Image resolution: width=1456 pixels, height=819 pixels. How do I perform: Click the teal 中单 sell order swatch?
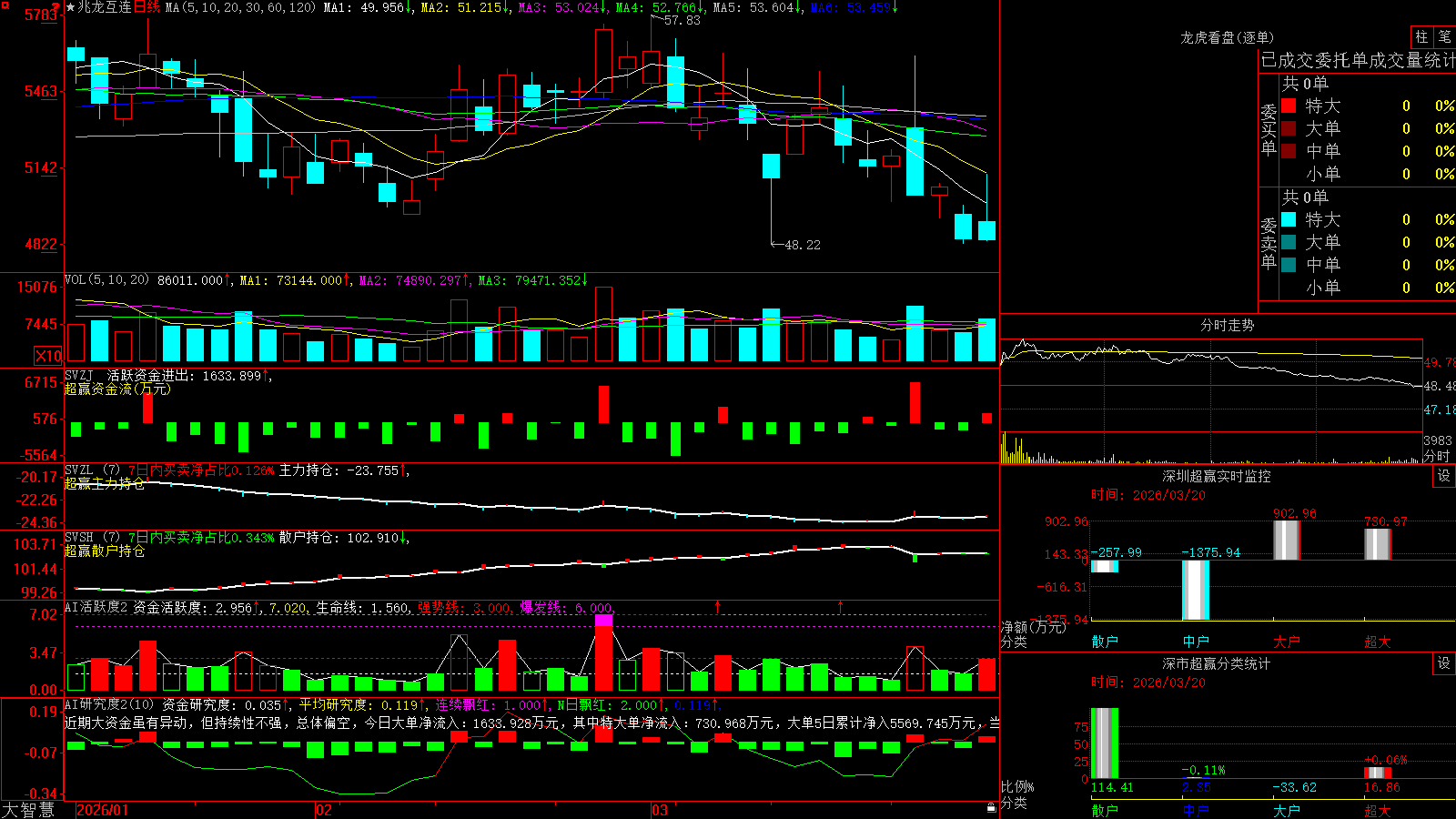(1289, 265)
